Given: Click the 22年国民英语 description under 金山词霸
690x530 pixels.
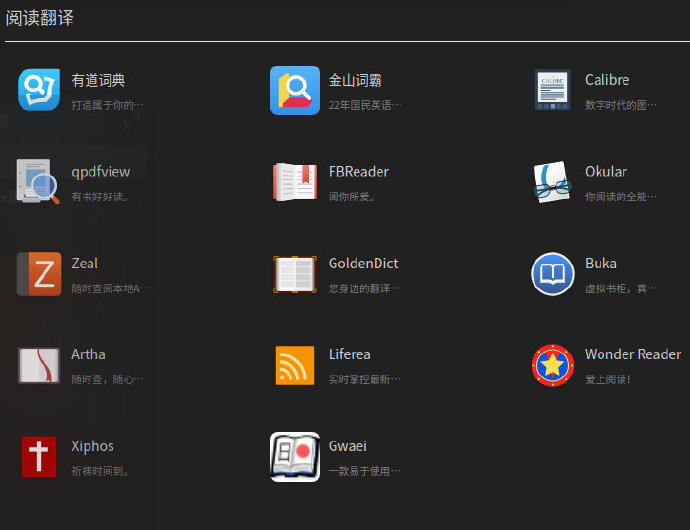Looking at the screenshot, I should coord(365,105).
